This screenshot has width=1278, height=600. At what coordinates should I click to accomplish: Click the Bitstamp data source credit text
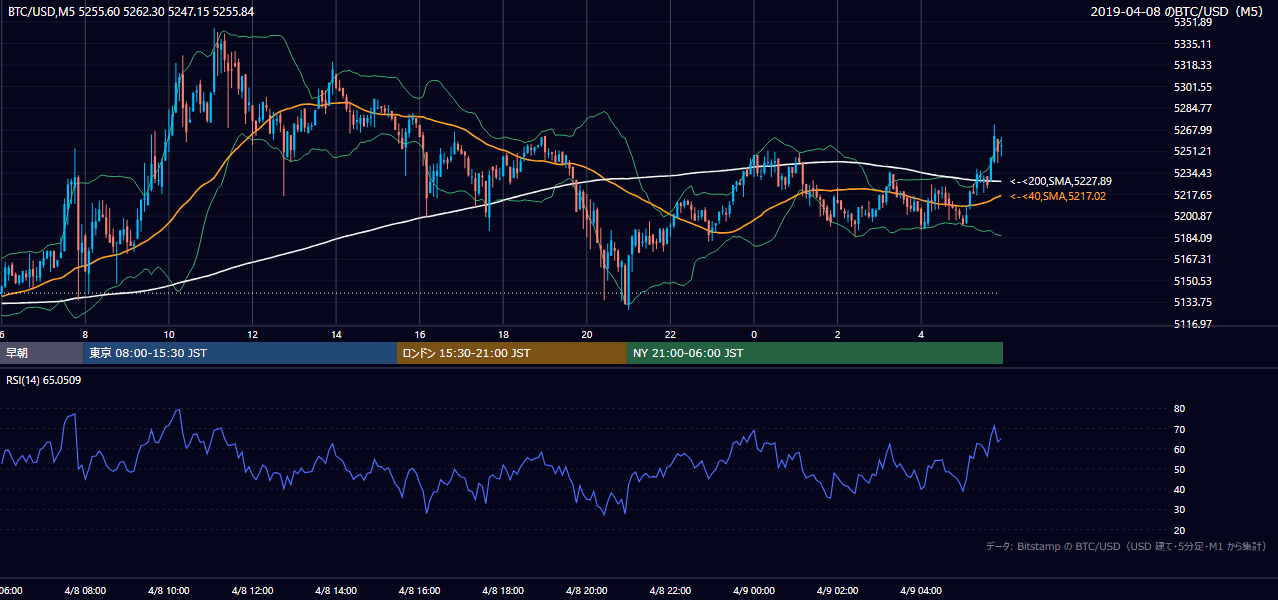click(x=1126, y=547)
